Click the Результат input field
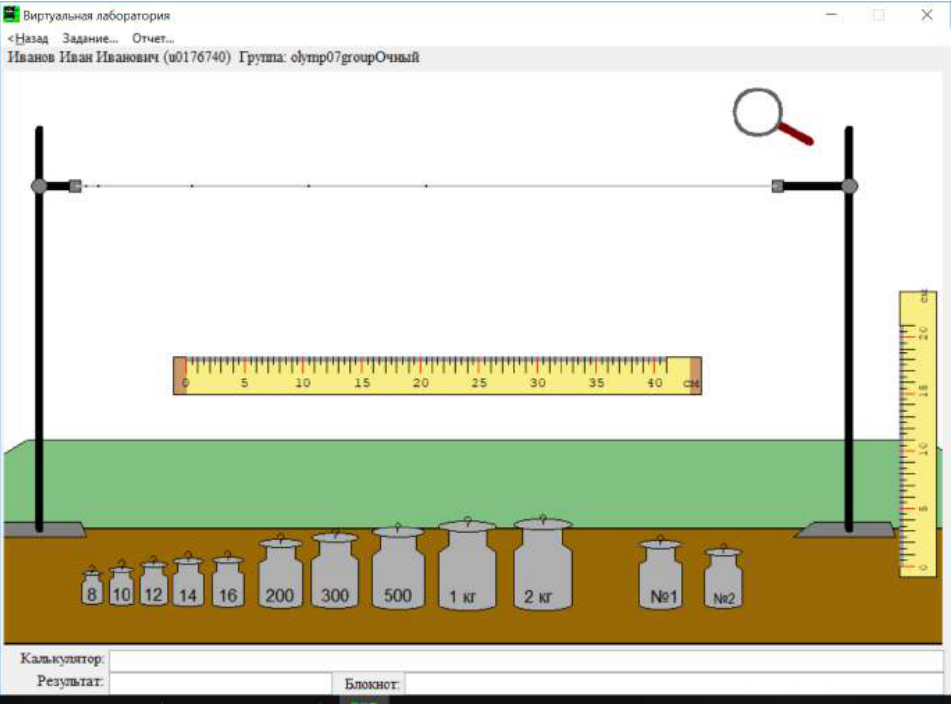 (220, 682)
